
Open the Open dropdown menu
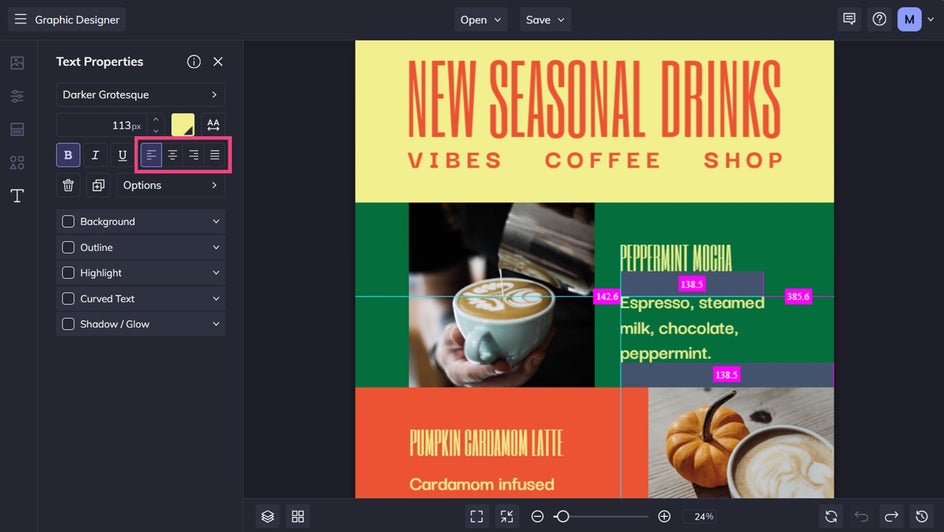(480, 20)
